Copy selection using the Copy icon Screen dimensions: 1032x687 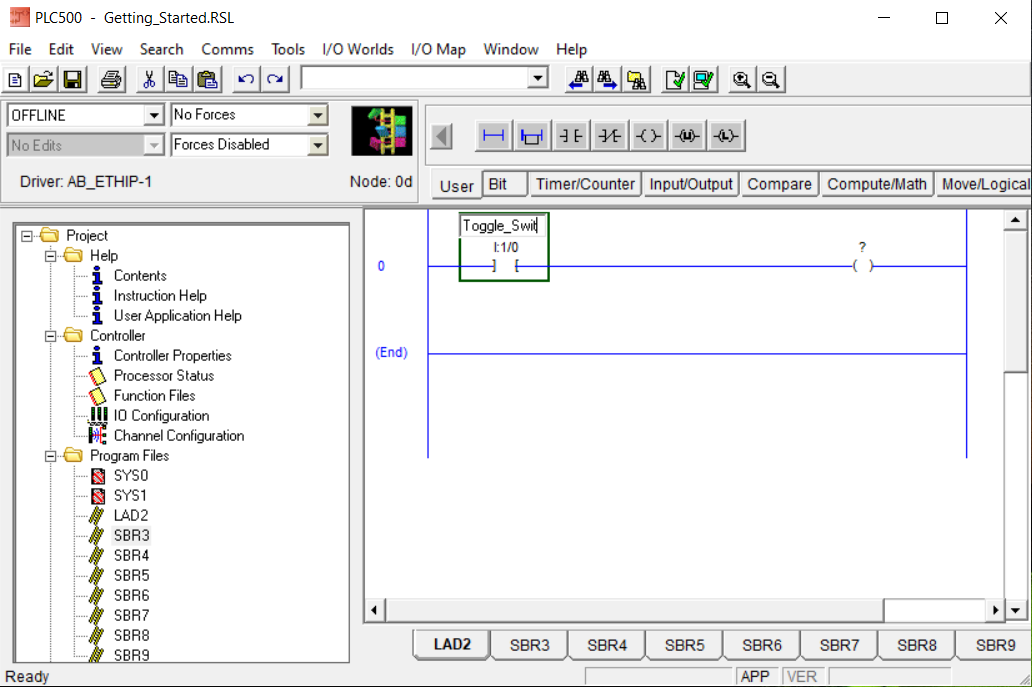click(x=178, y=80)
